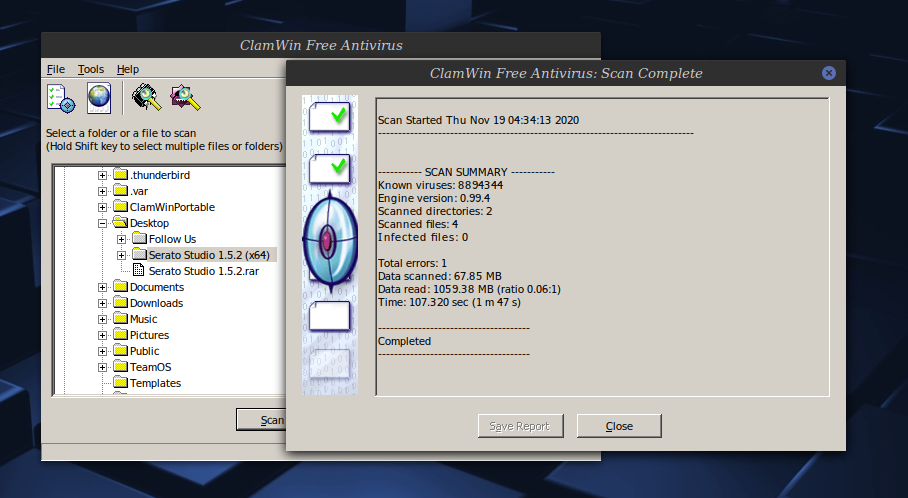Image resolution: width=908 pixels, height=498 pixels.
Task: Open the Tools menu
Action: click(91, 69)
